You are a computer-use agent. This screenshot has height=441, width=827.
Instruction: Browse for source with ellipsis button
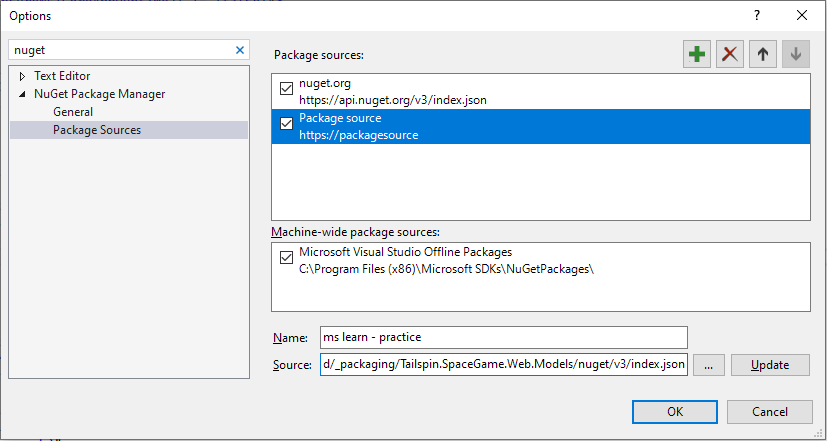click(708, 365)
